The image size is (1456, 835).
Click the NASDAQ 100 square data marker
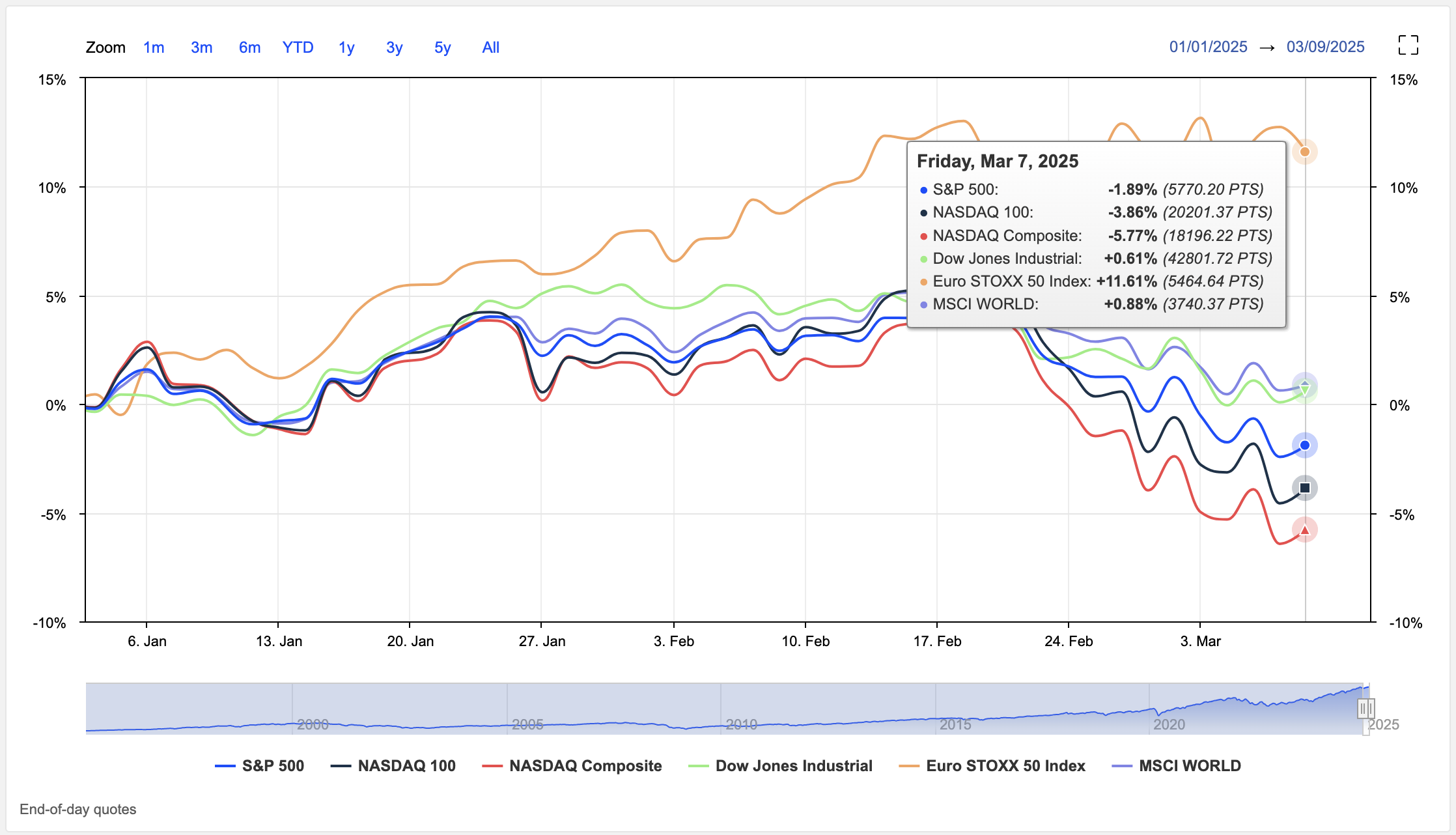point(1304,488)
